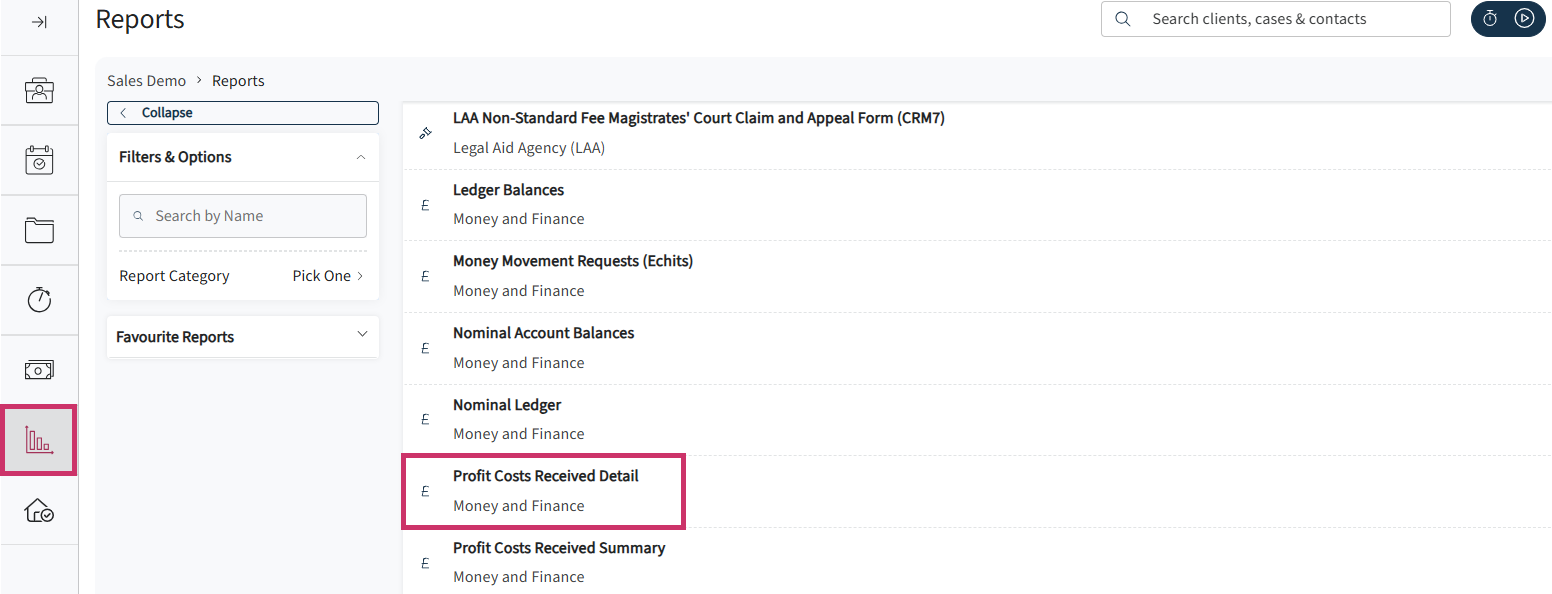Open the folder icon in sidebar
Screen dimensions: 1552x594
[39, 230]
